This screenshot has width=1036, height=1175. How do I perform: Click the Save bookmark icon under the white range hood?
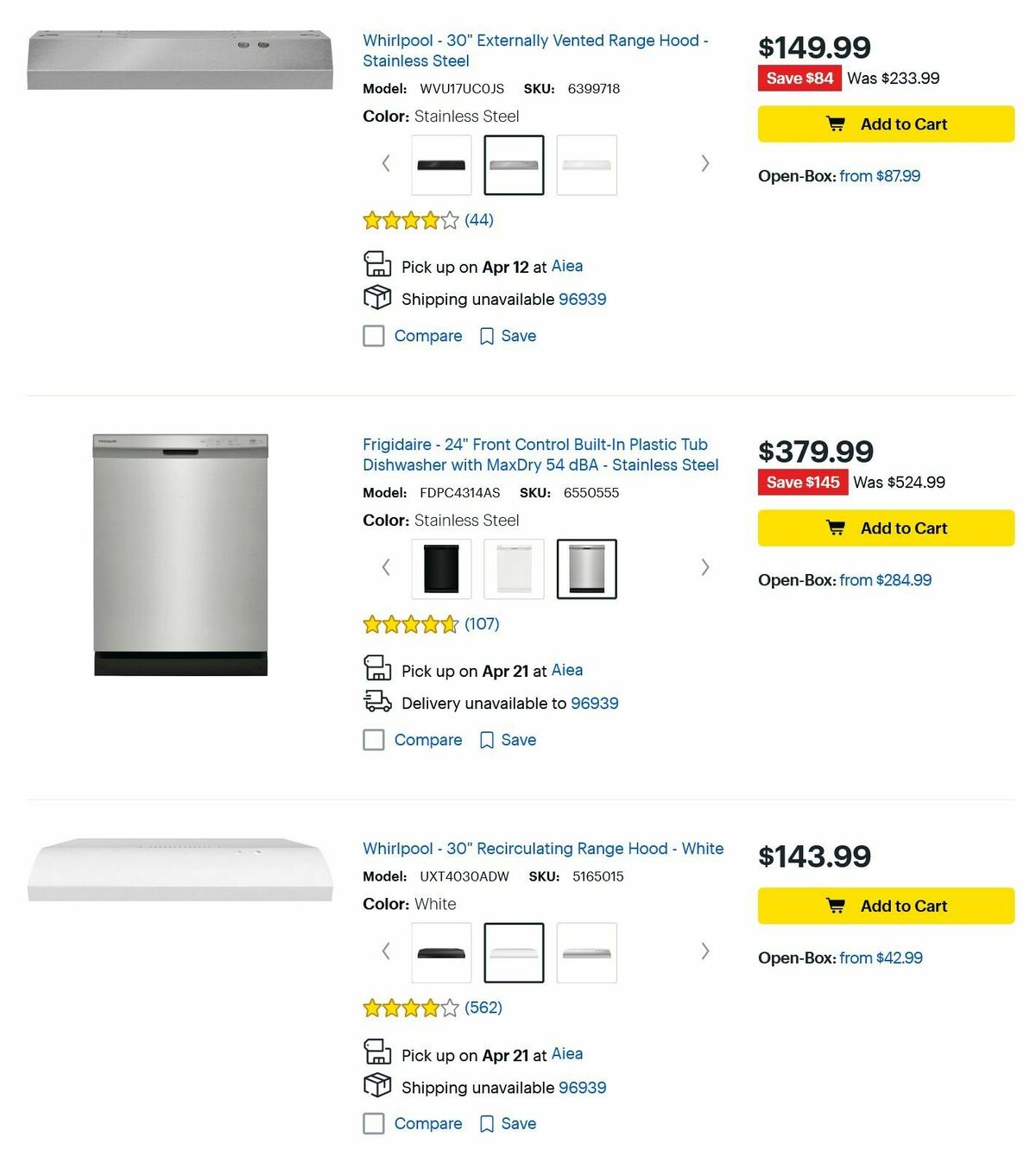487,1123
